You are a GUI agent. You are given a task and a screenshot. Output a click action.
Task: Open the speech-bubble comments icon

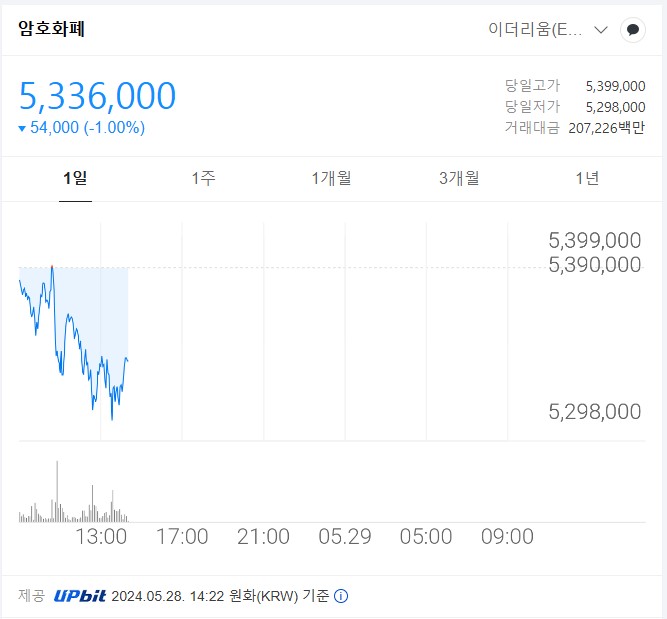pyautogui.click(x=632, y=30)
